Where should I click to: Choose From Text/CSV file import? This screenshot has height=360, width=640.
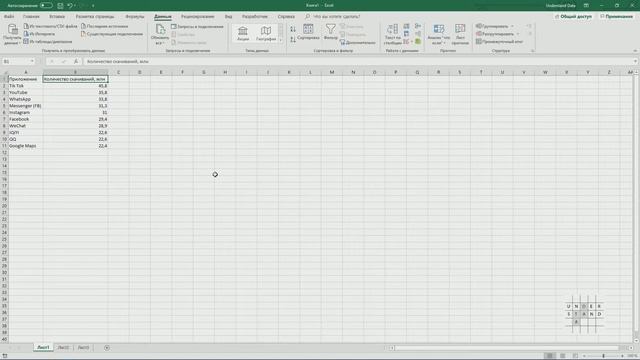pos(50,26)
